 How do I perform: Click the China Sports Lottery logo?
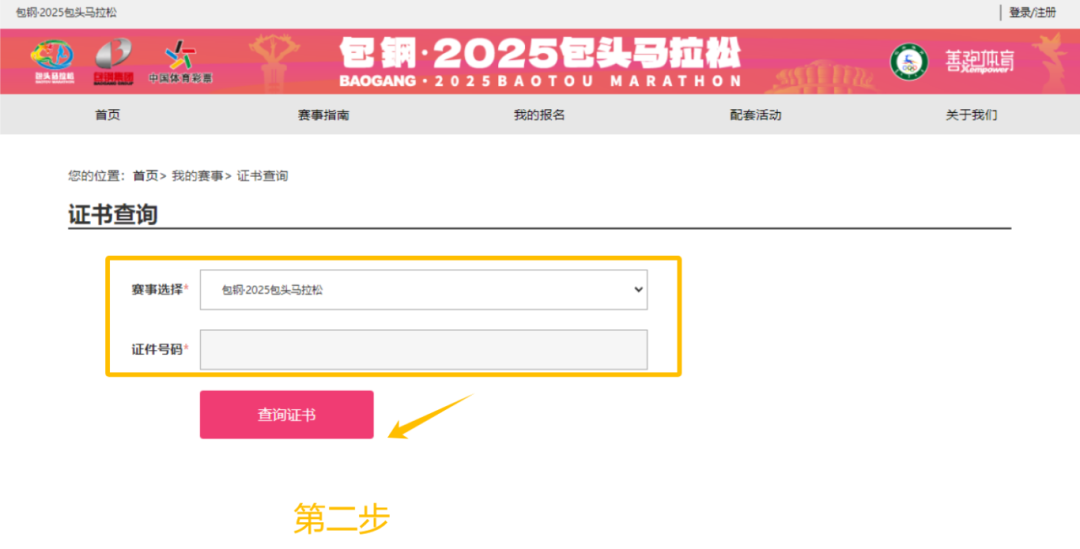[180, 62]
